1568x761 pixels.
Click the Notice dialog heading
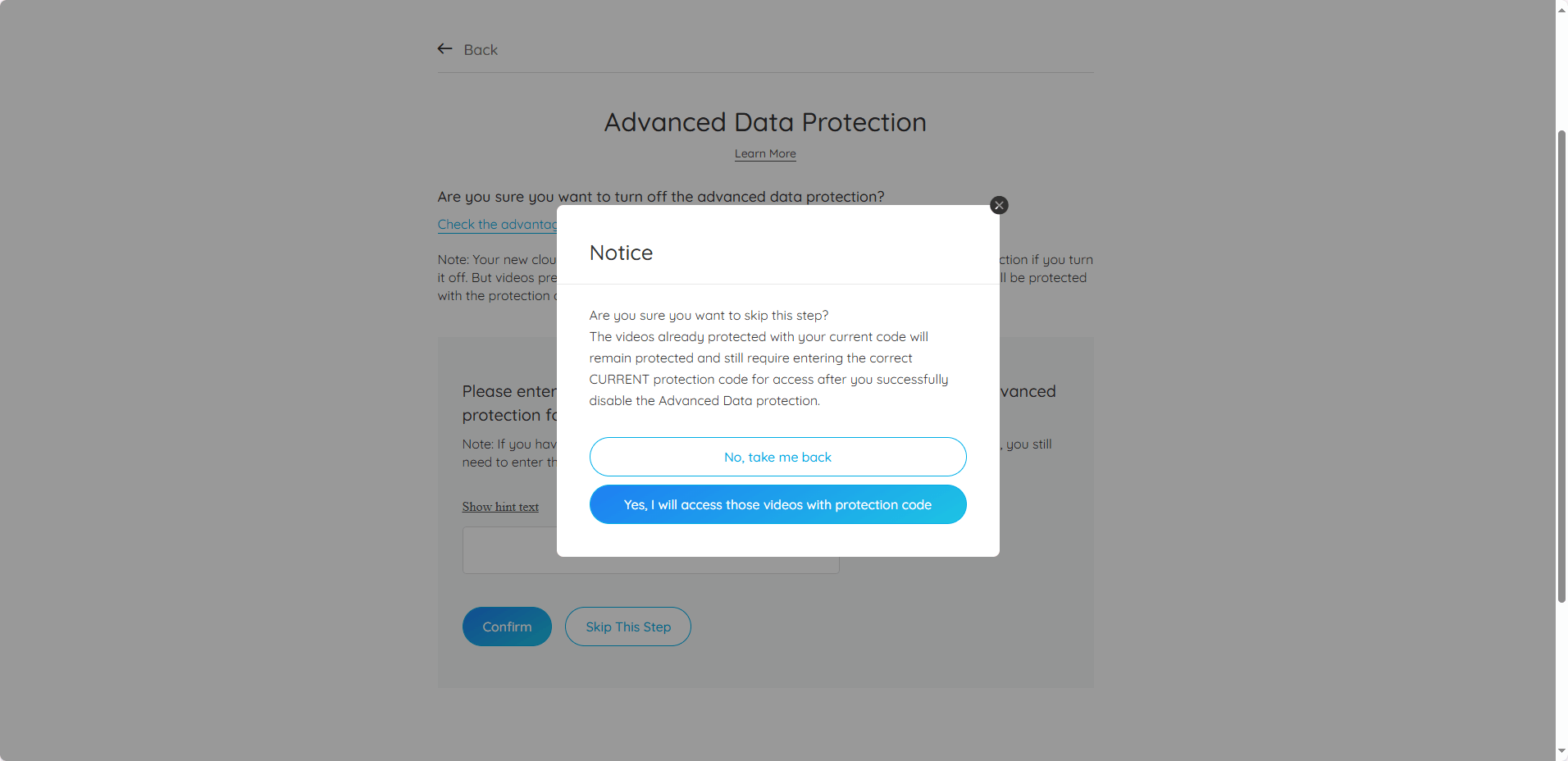click(621, 253)
